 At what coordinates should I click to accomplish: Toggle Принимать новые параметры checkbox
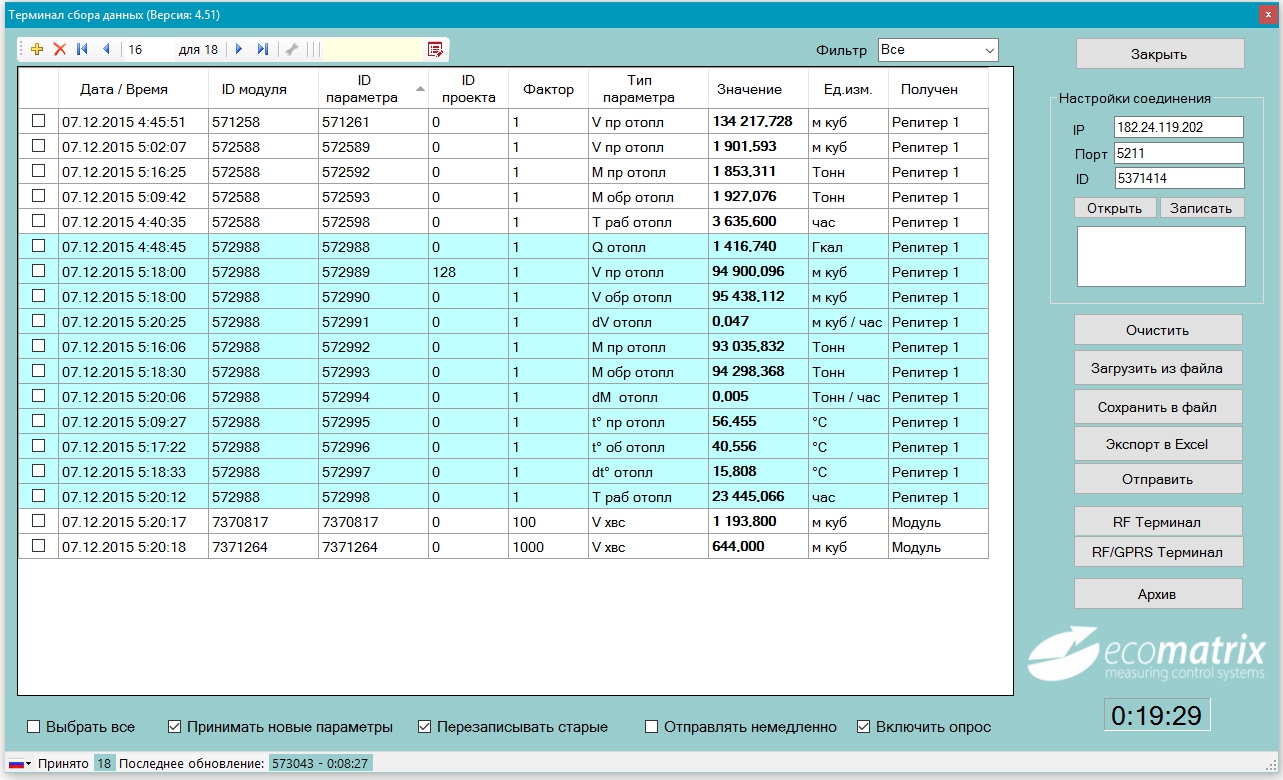[x=175, y=727]
